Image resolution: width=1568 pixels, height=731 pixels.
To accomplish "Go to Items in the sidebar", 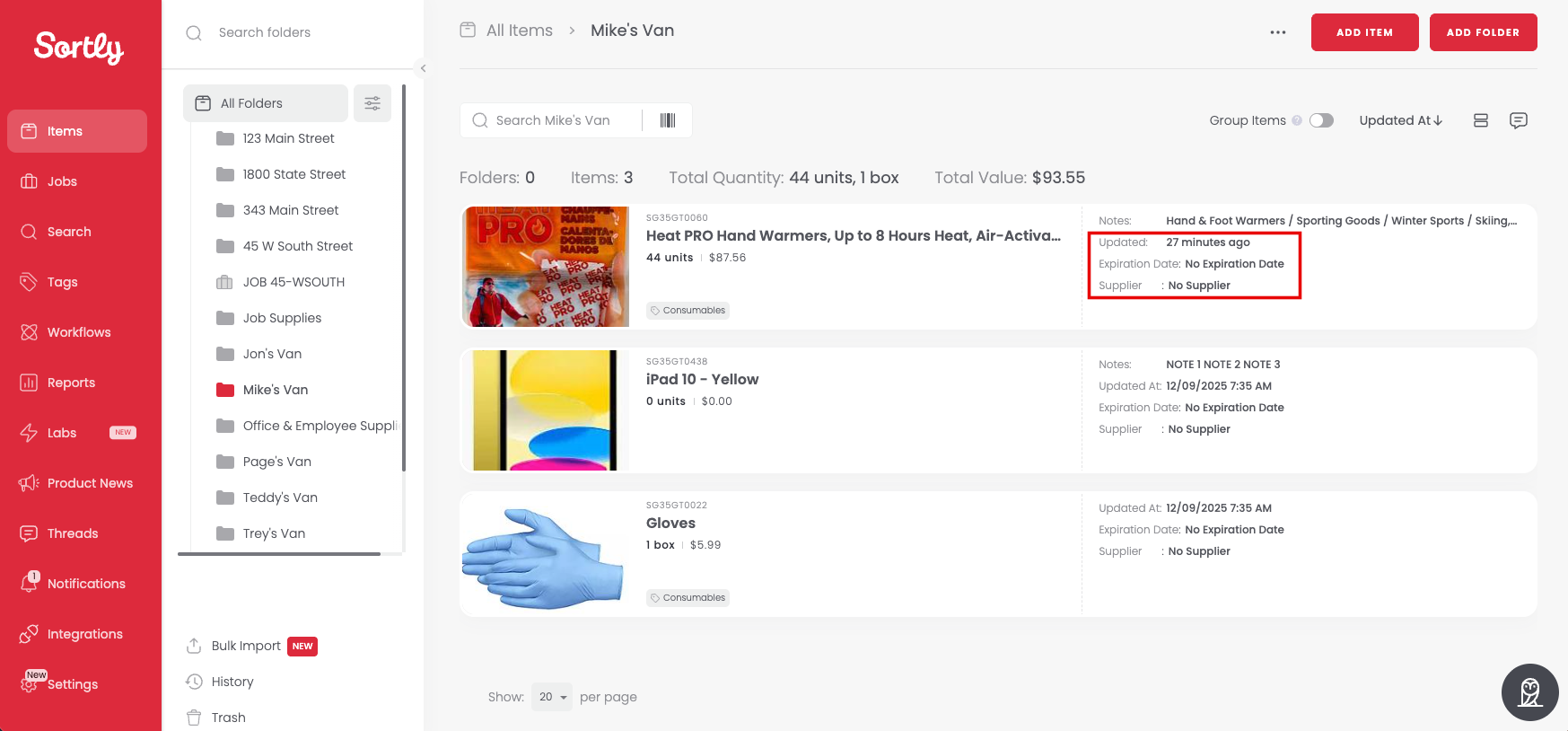I will coord(77,131).
